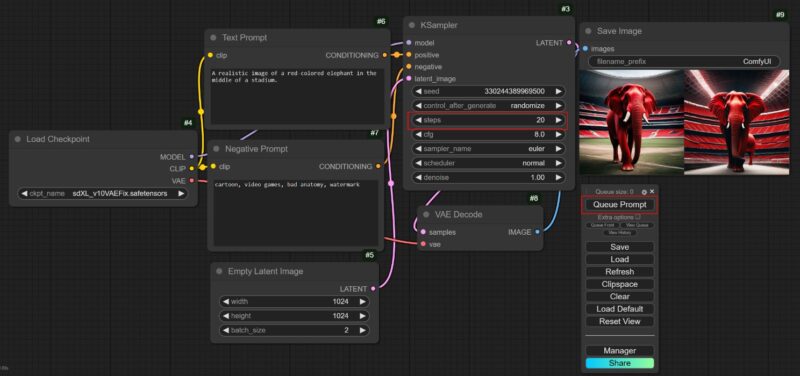Viewport: 800px width, 376px height.
Task: Click the LATENT output socket on Empty Latent Image
Action: tap(373, 289)
